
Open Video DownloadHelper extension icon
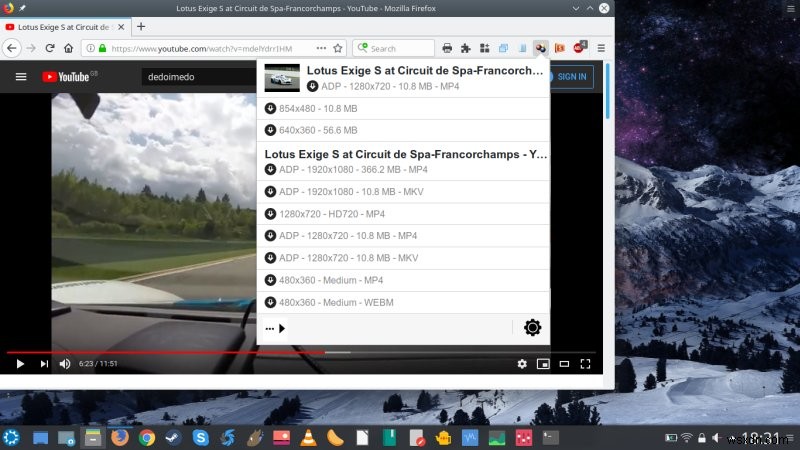coord(540,48)
